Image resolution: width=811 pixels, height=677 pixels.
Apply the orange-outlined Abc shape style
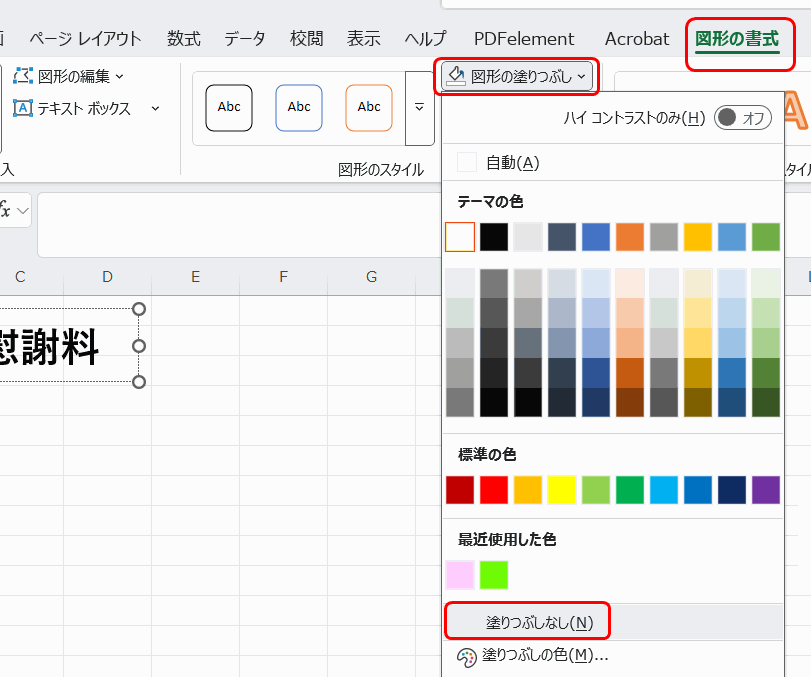tap(369, 108)
